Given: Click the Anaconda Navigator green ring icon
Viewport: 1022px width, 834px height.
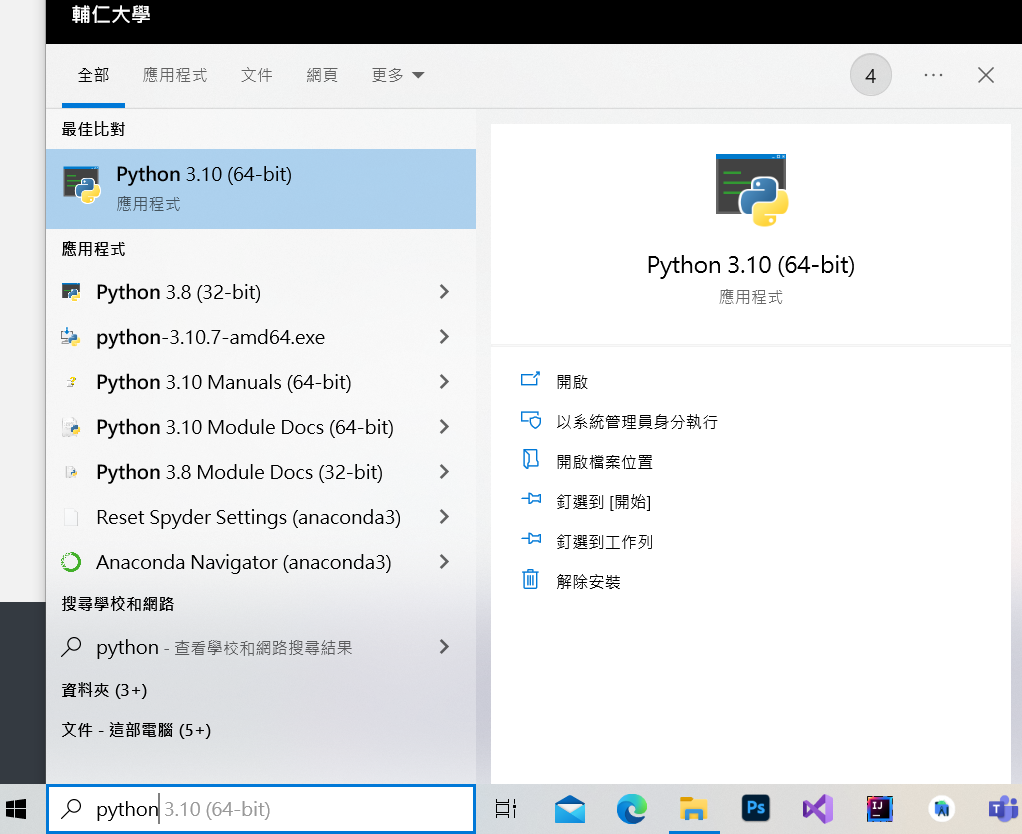Looking at the screenshot, I should [71, 562].
